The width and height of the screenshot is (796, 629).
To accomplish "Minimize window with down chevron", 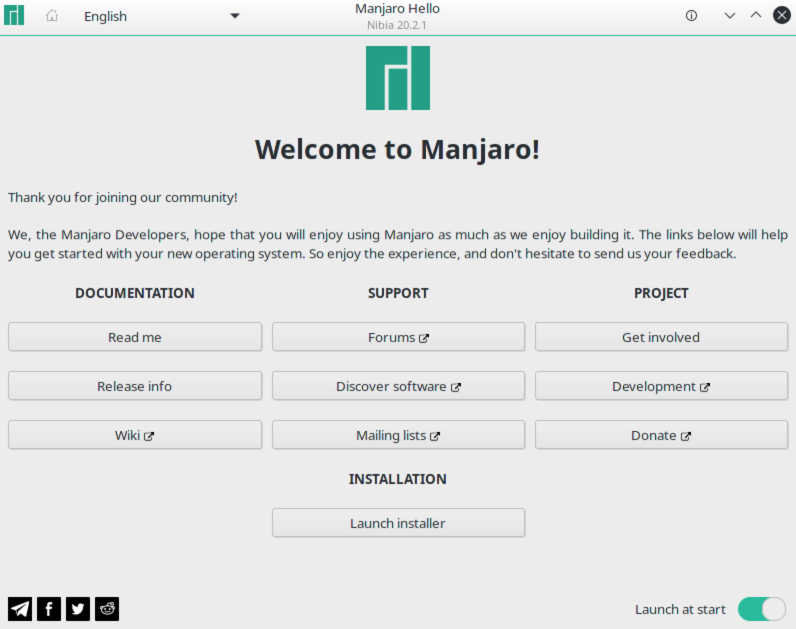I will 729,16.
